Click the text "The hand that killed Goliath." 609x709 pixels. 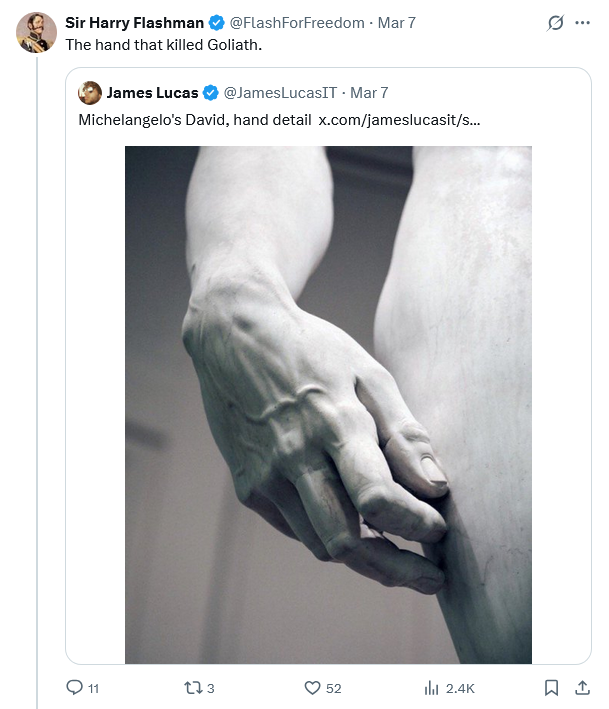point(164,45)
